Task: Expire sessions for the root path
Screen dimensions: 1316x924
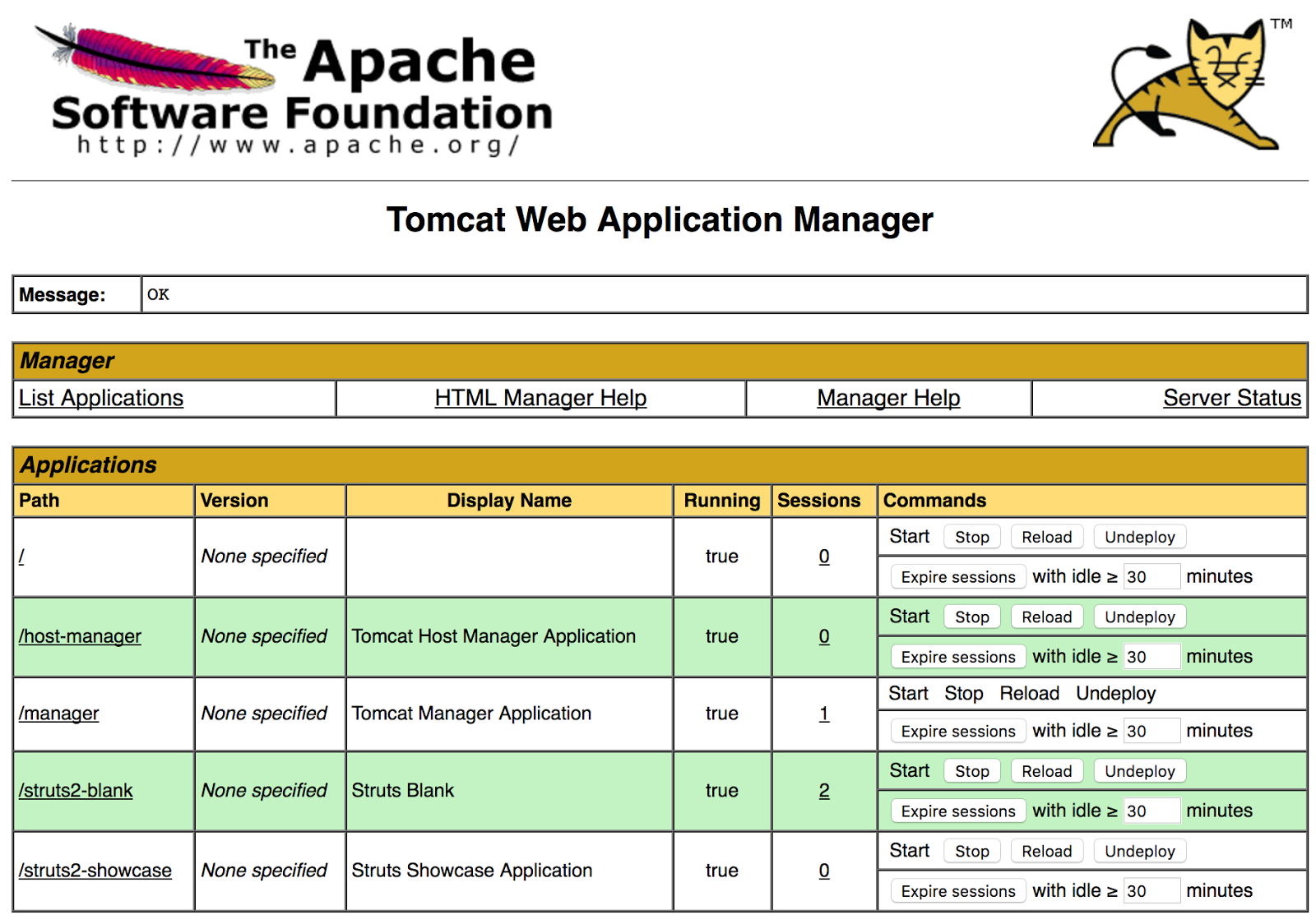Action: pos(958,577)
